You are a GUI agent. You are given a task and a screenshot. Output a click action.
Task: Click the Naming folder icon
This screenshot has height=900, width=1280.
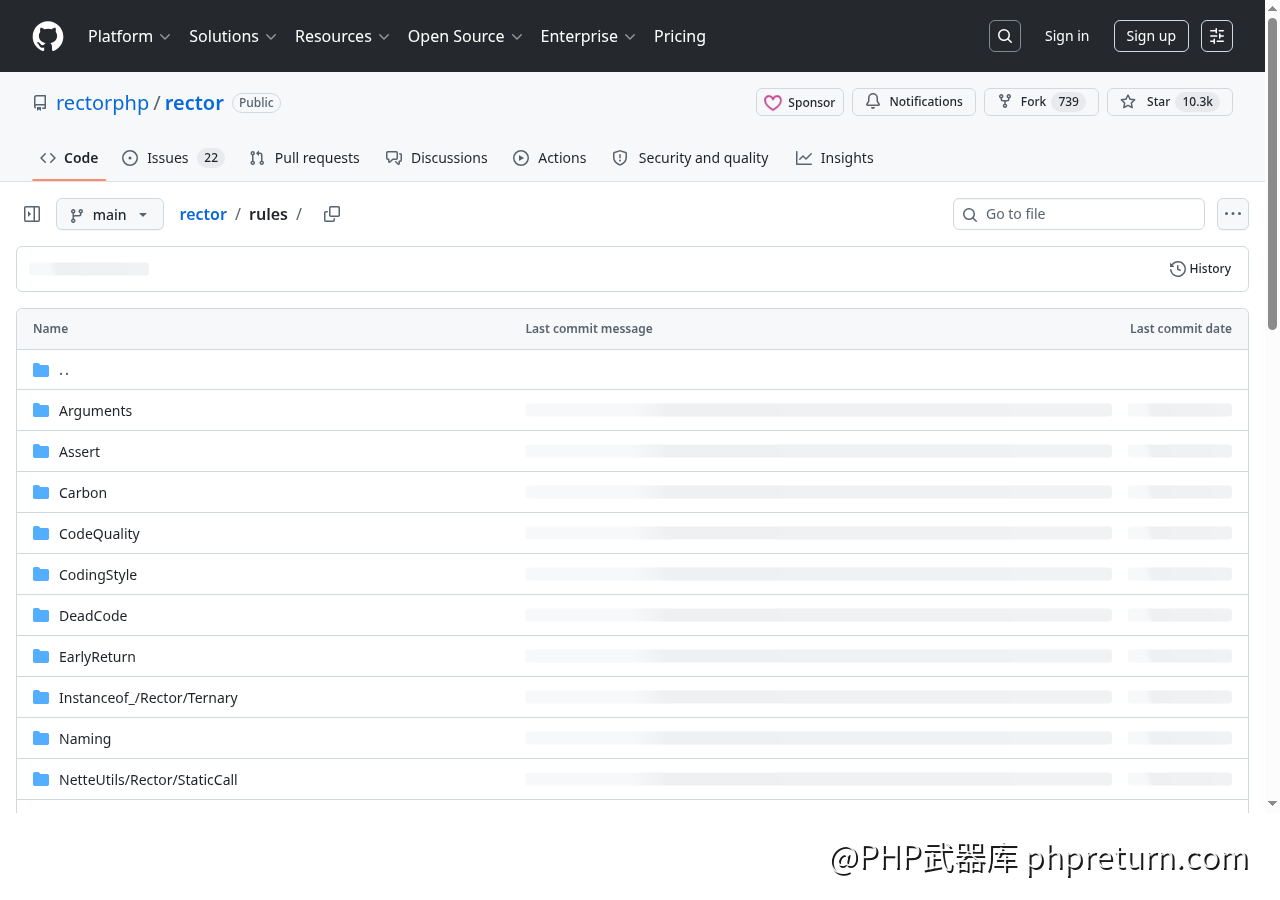(x=41, y=738)
